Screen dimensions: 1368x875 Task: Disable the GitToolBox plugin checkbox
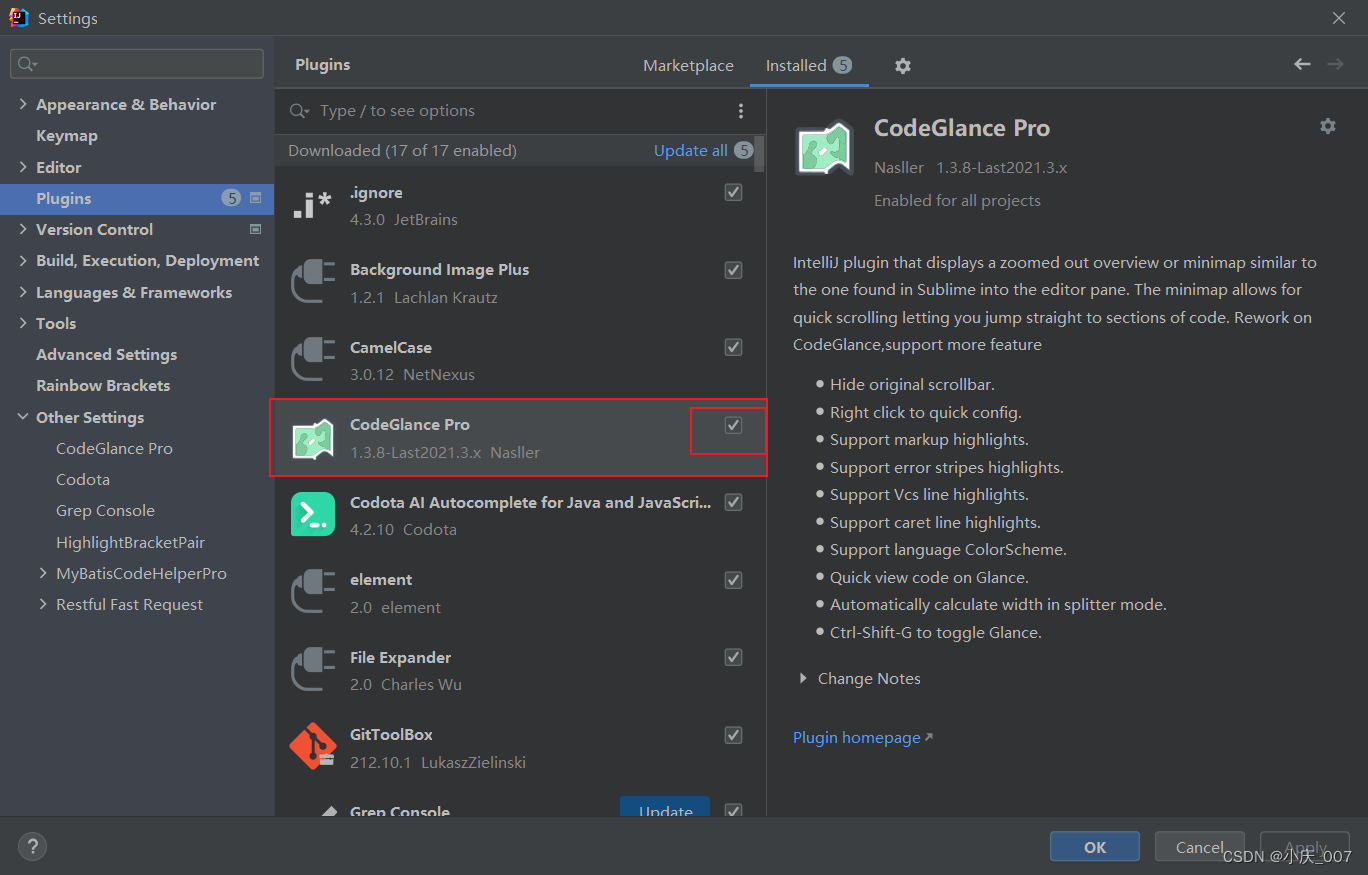(x=734, y=735)
